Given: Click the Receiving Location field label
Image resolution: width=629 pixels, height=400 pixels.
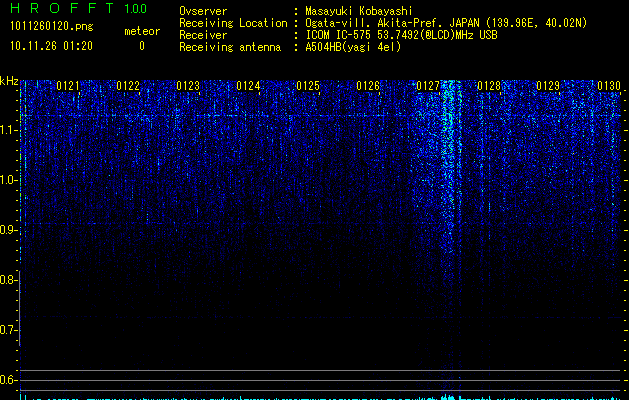Looking at the screenshot, I should [x=233, y=23].
